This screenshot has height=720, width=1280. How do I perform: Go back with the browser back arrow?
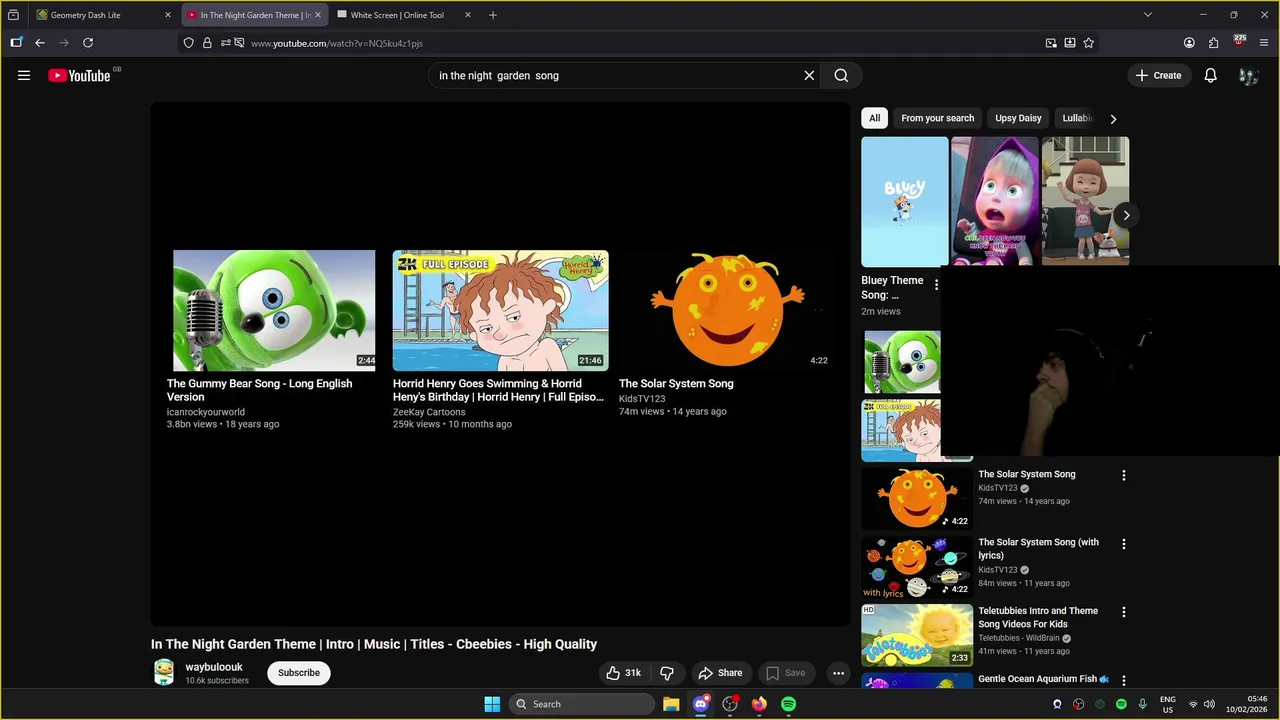(x=40, y=43)
